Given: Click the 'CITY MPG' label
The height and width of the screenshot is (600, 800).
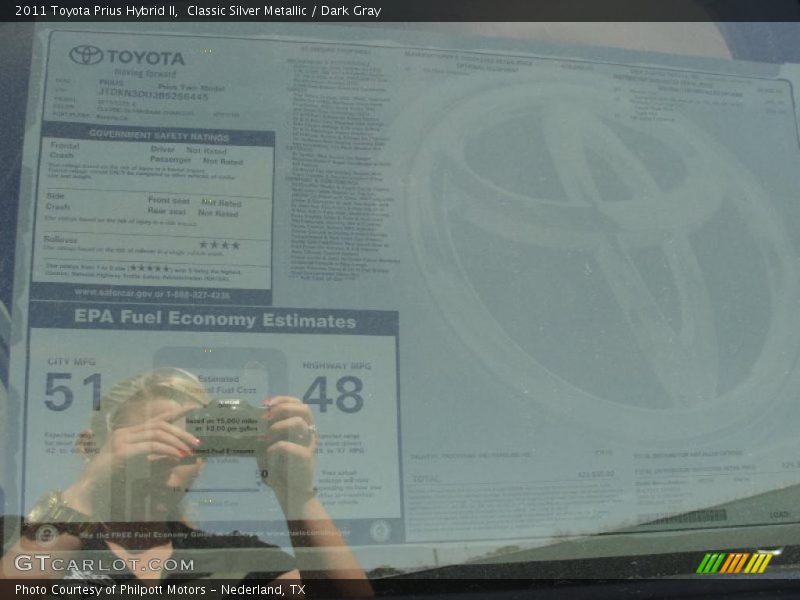Looking at the screenshot, I should (71, 361).
